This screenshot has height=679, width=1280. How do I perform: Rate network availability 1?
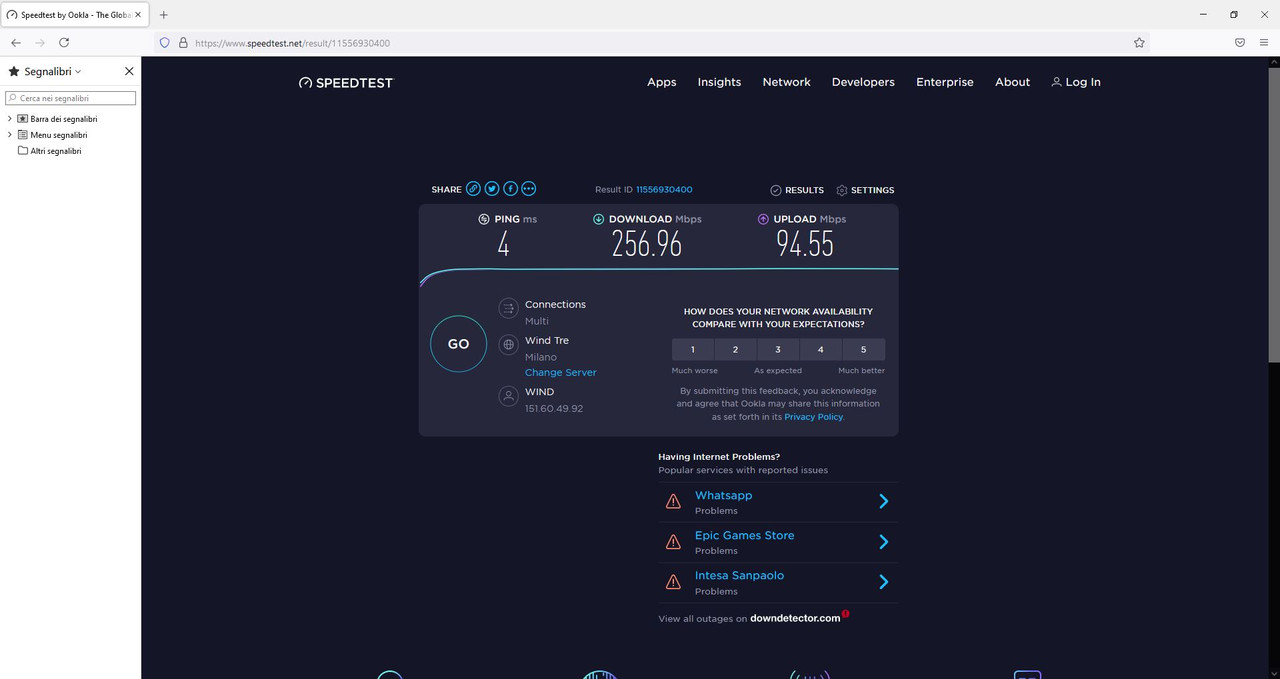click(x=692, y=349)
